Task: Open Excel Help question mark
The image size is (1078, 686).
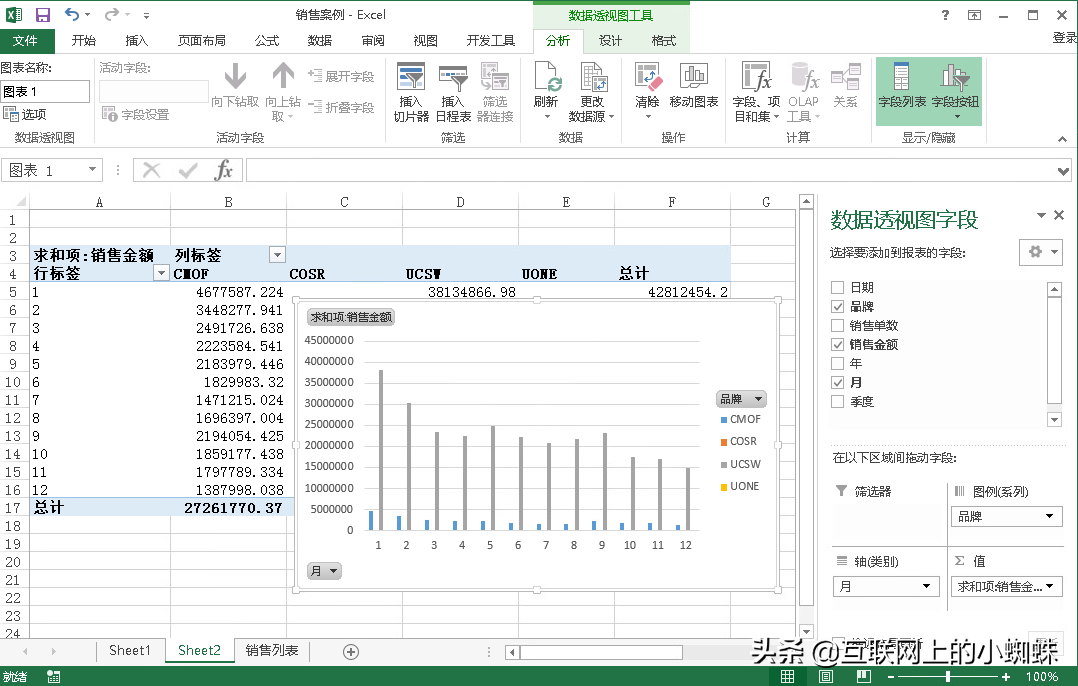Action: pos(945,14)
